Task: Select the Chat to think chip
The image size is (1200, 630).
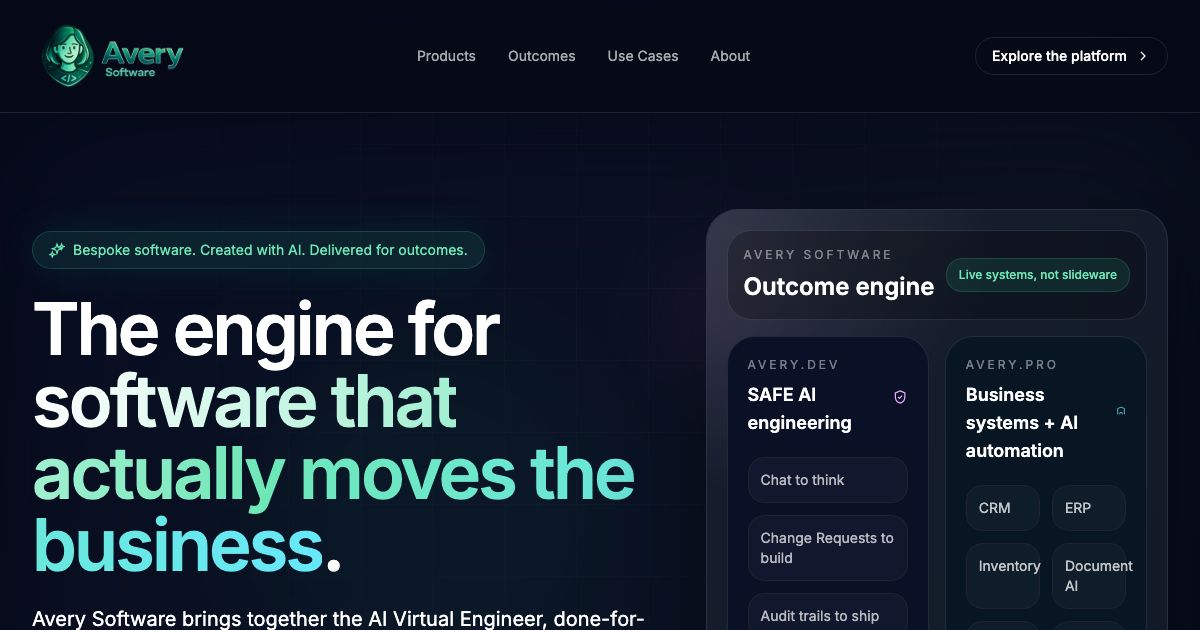Action: [x=827, y=480]
